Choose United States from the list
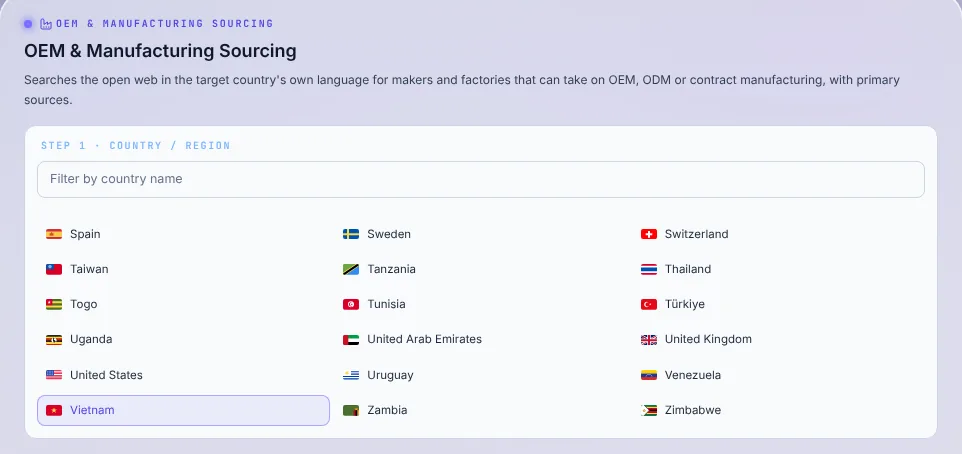Screen dimensions: 962x454 (183, 375)
